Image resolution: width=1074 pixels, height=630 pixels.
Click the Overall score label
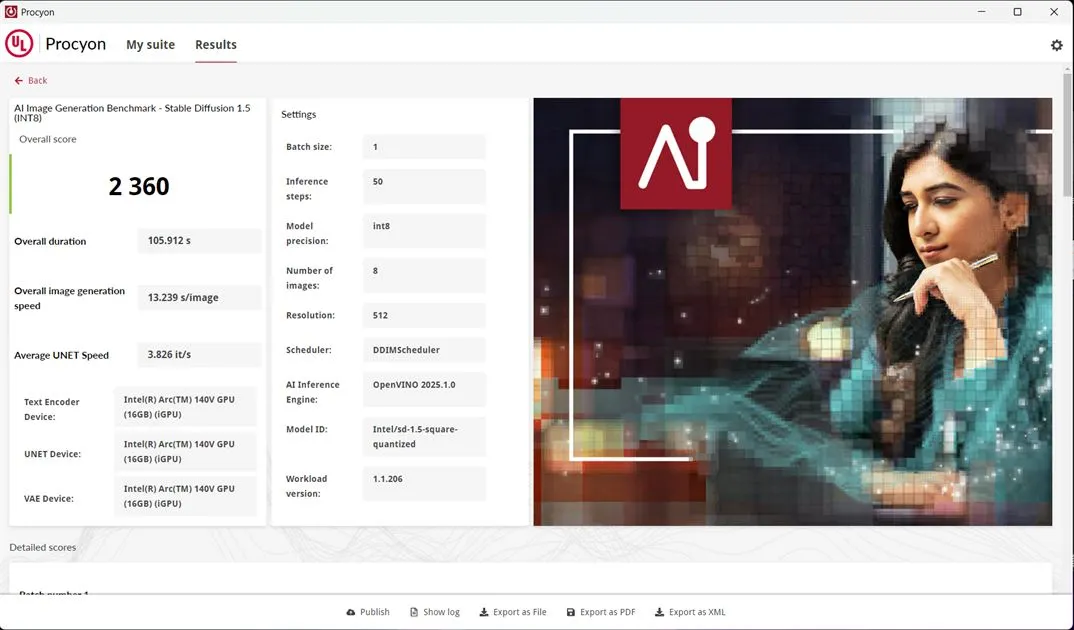click(48, 139)
